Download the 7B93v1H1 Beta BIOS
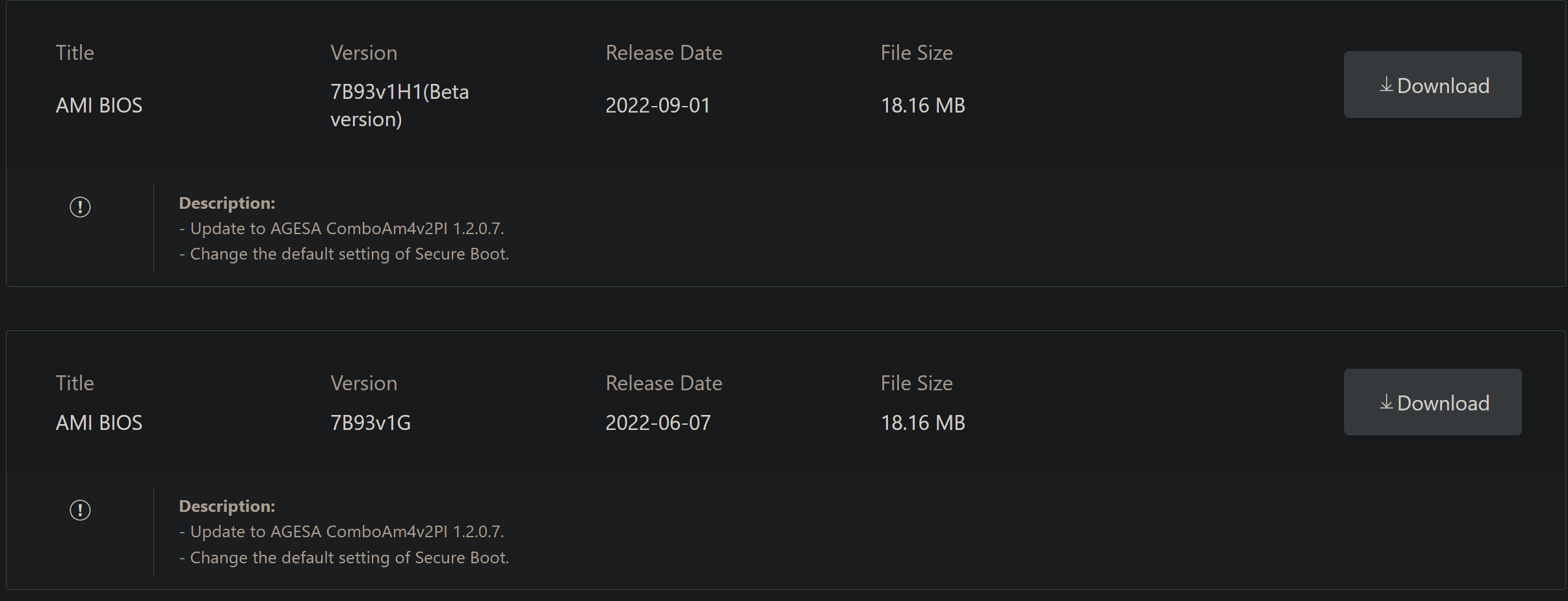The height and width of the screenshot is (601, 1568). click(x=1431, y=85)
